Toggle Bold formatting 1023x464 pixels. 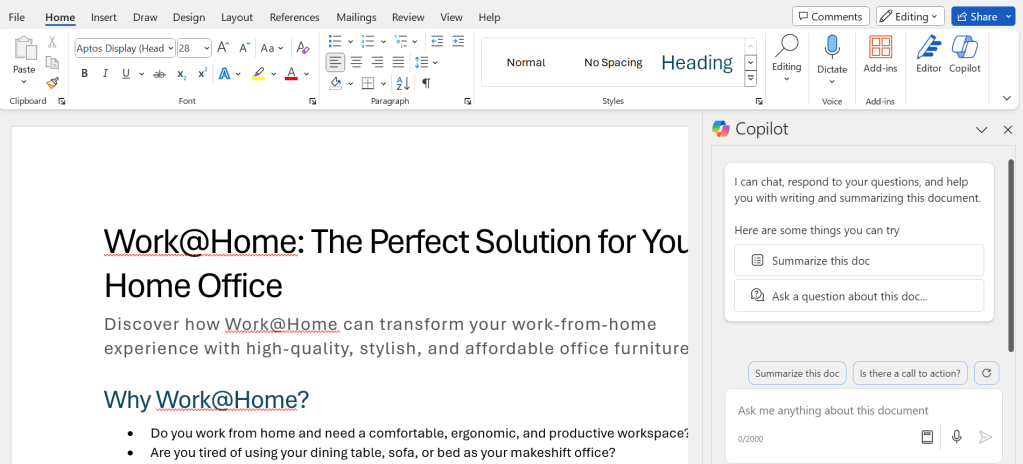84,74
